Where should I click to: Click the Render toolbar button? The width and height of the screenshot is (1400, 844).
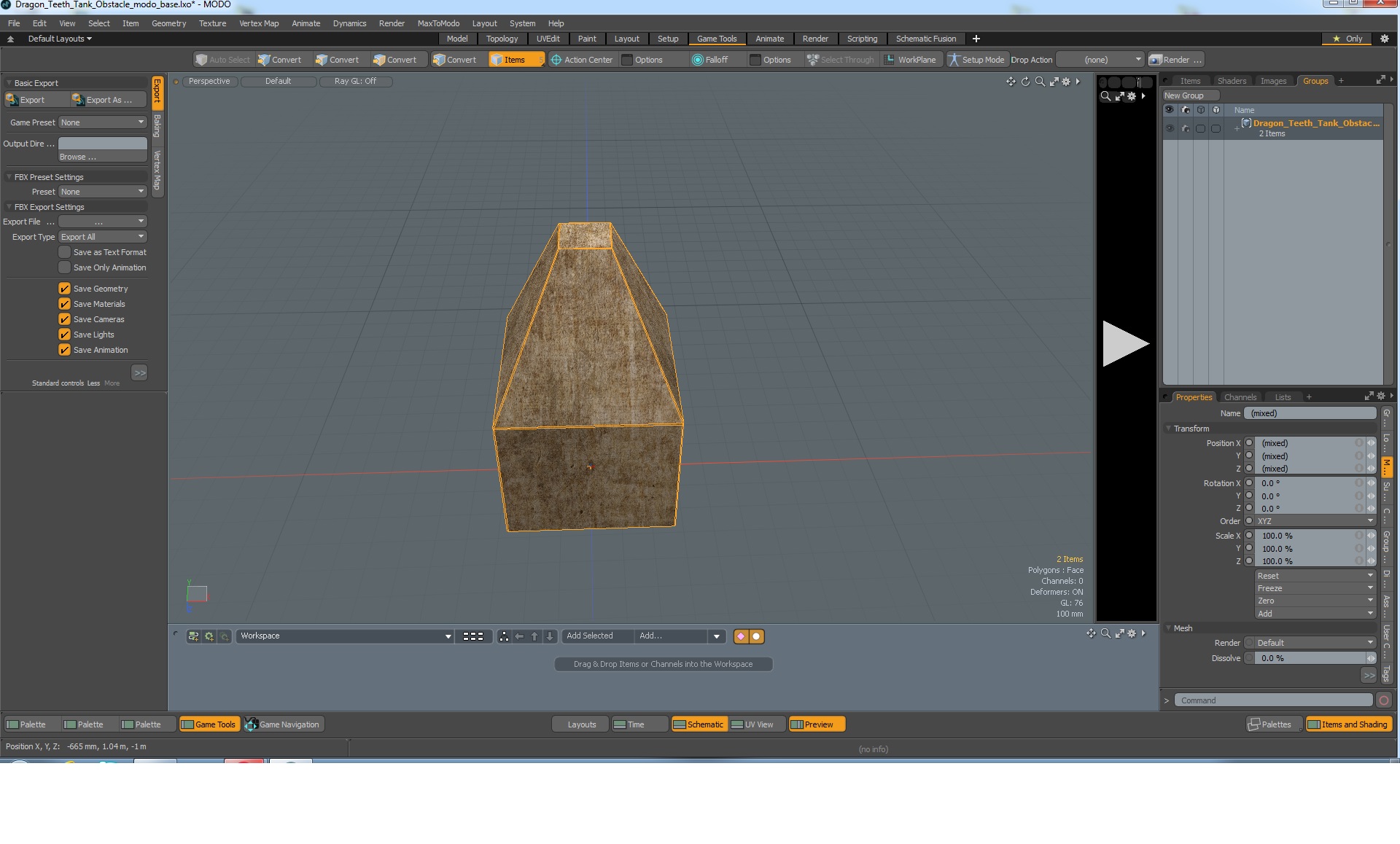1175,60
